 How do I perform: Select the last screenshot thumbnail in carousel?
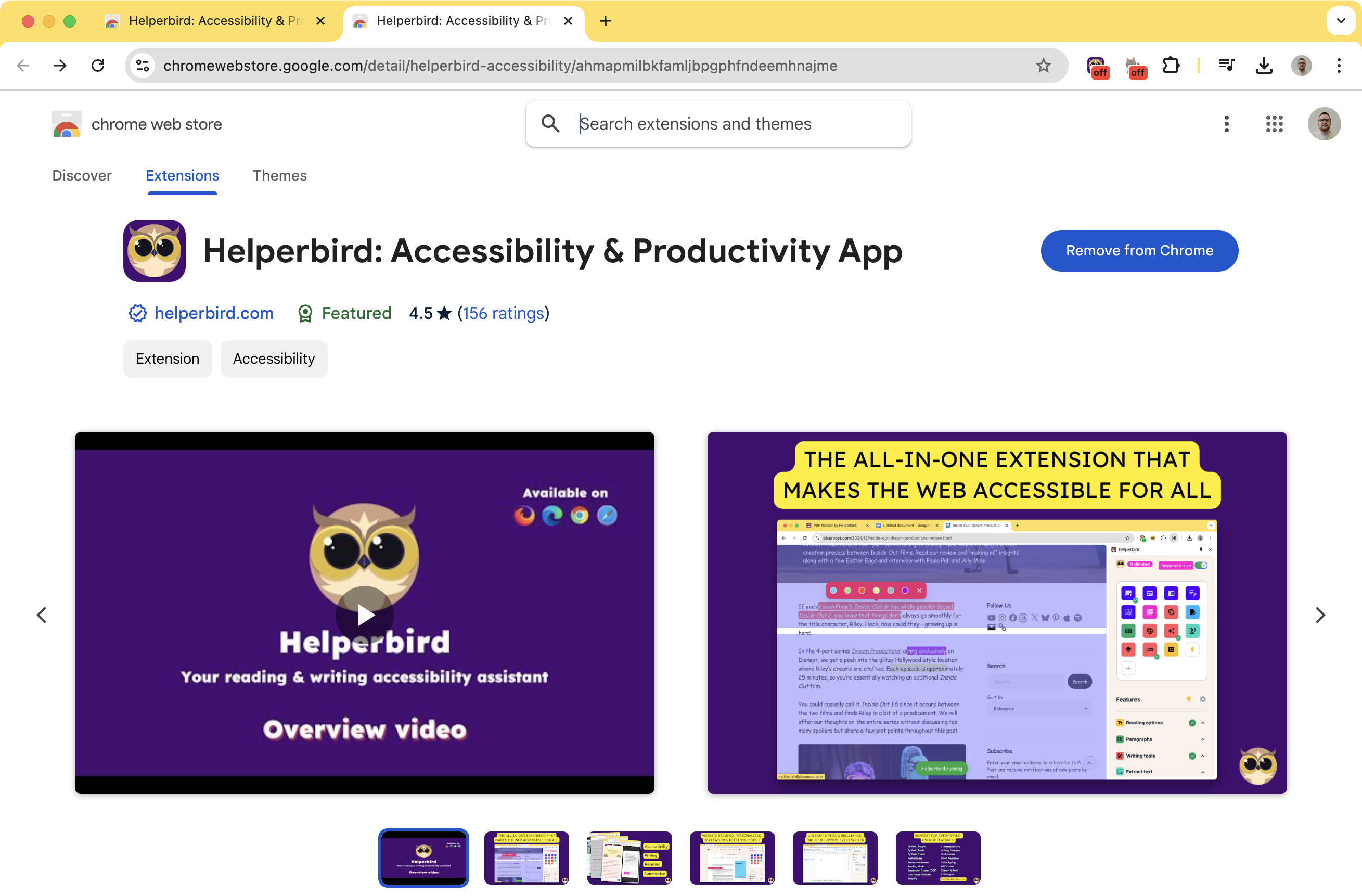937,857
